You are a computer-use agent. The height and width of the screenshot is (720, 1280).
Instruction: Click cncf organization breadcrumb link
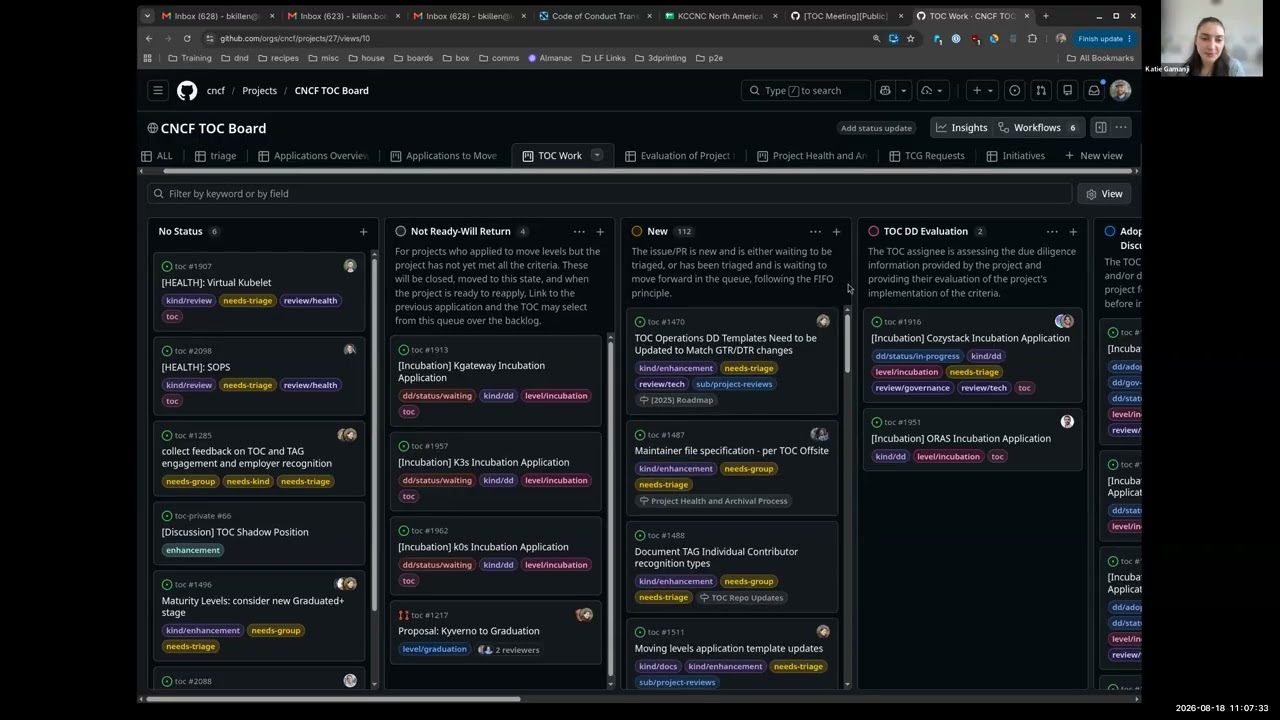(x=216, y=91)
